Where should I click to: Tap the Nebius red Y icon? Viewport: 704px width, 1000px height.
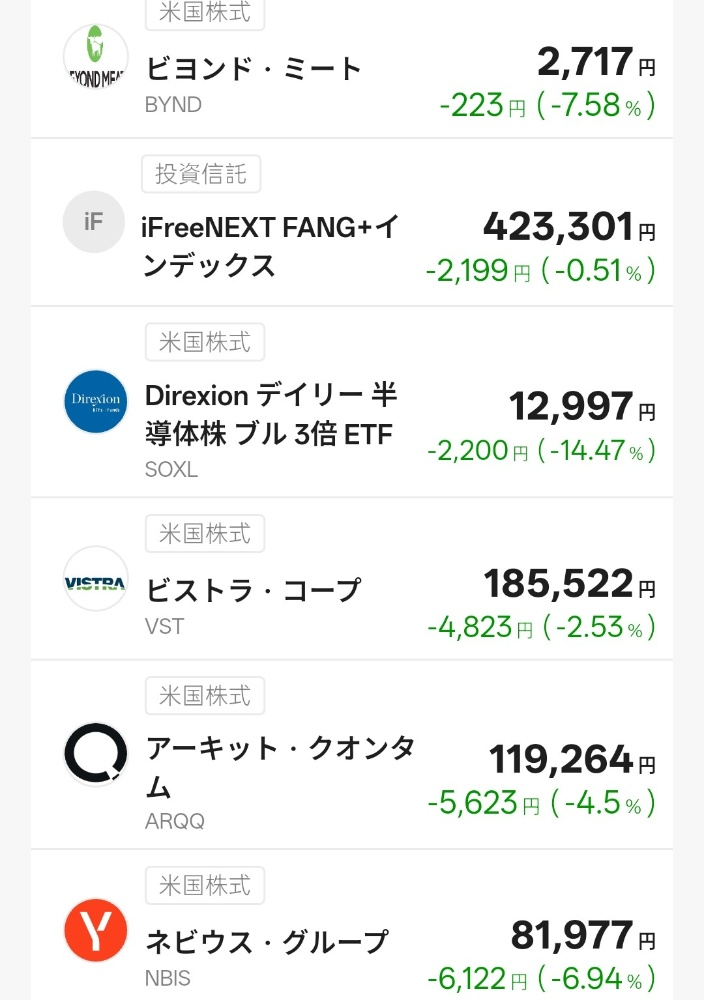pos(95,931)
